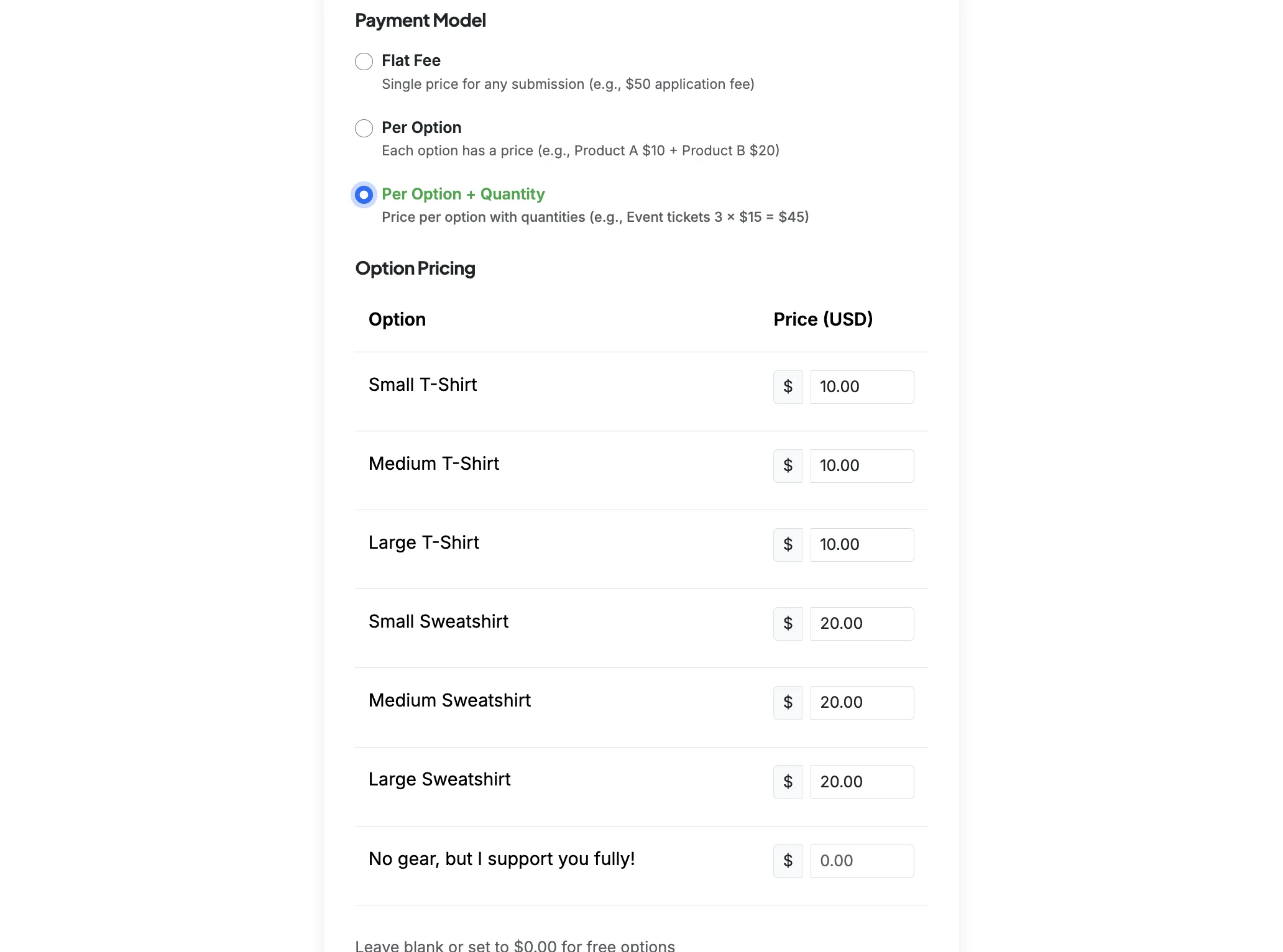Select the Per Option payment model
The height and width of the screenshot is (952, 1283).
[x=364, y=129]
